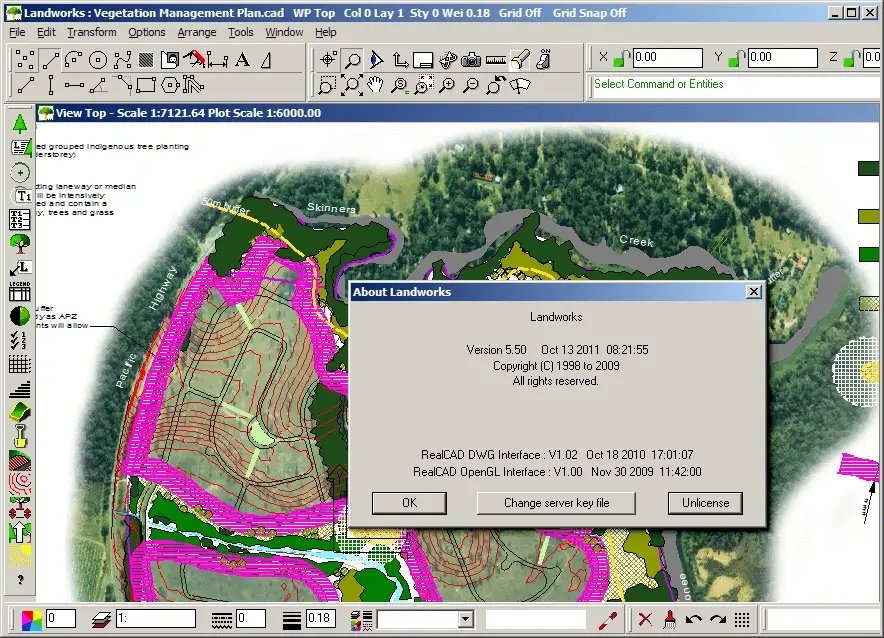This screenshot has height=638, width=884.
Task: Select the Points entity tool
Action: [x=25, y=59]
